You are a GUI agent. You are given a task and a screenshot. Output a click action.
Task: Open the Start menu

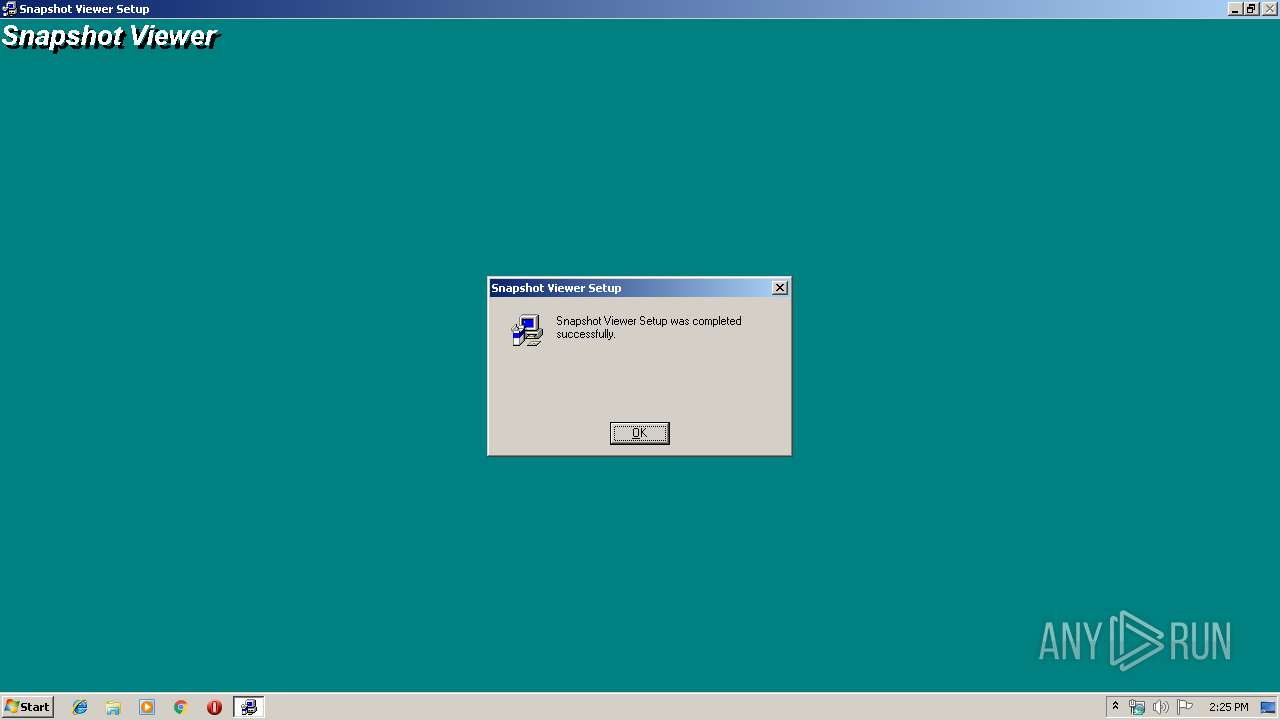pos(27,707)
